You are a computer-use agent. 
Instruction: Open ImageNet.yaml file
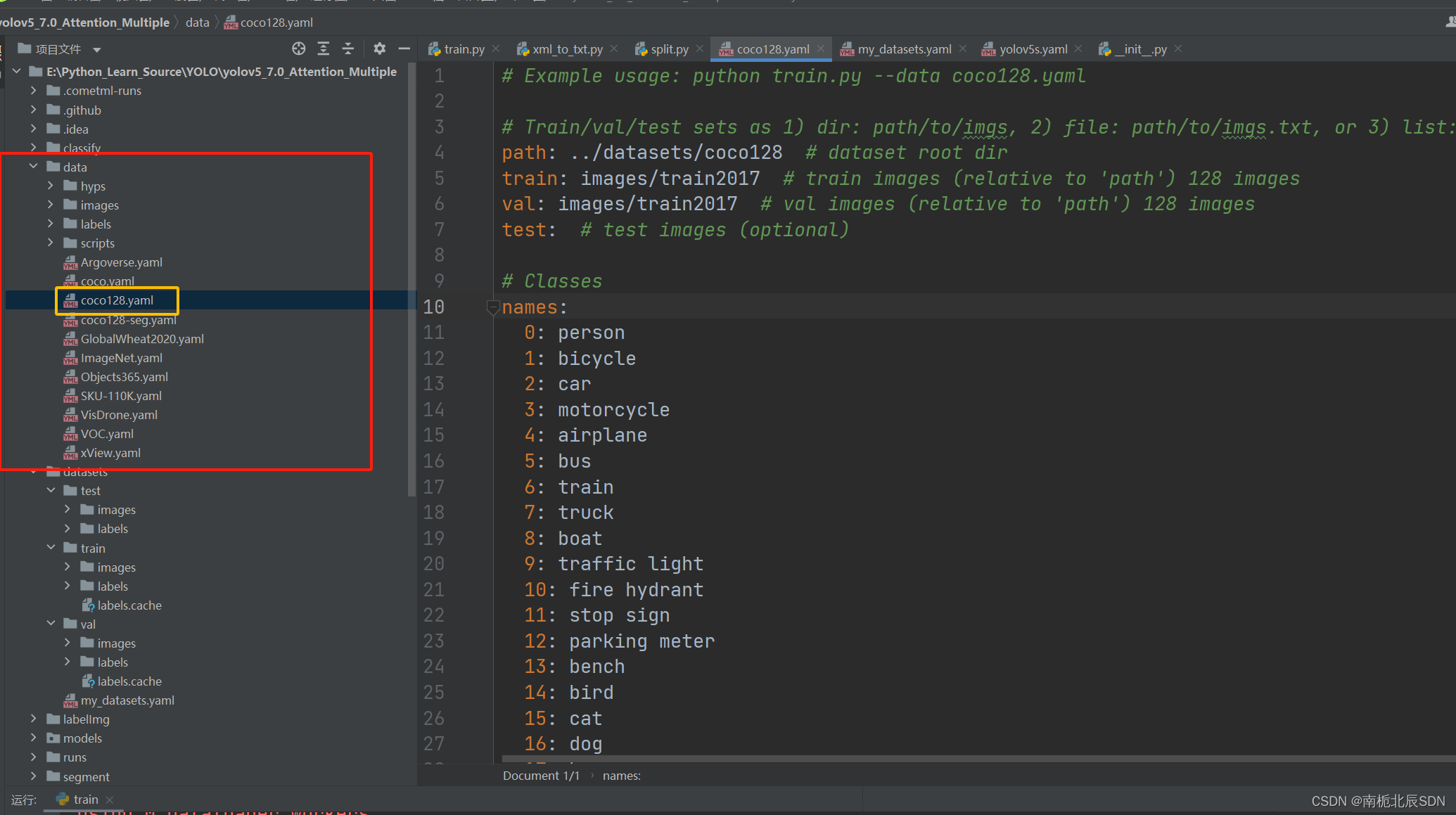121,358
